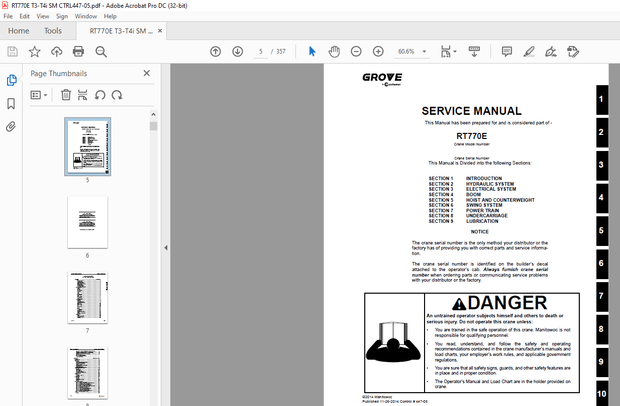This screenshot has width=620, height=406.
Task: Close the RT770E document tab
Action: click(160, 31)
